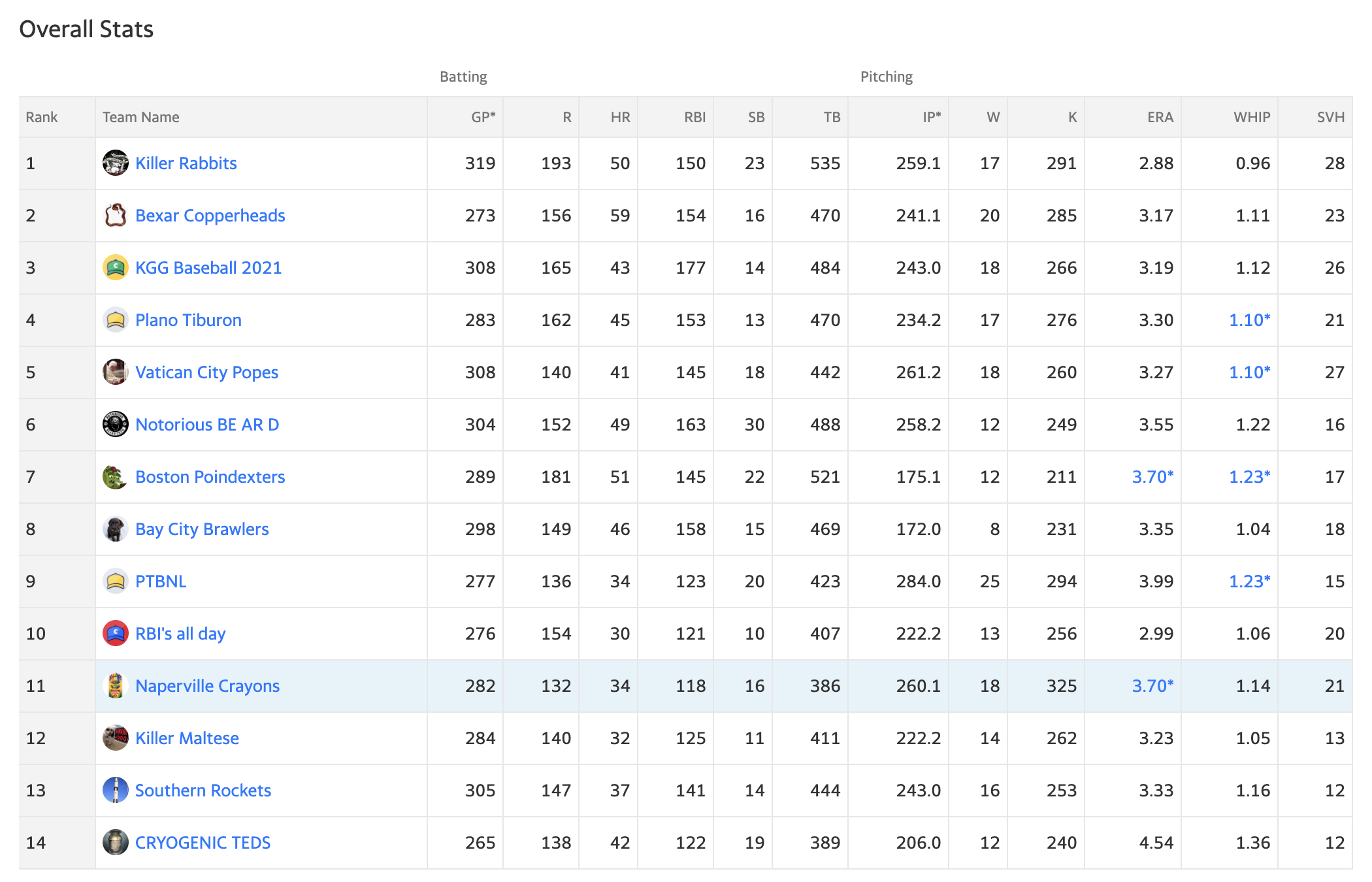This screenshot has width=1372, height=882.
Task: Click the Rank column header
Action: (x=42, y=117)
